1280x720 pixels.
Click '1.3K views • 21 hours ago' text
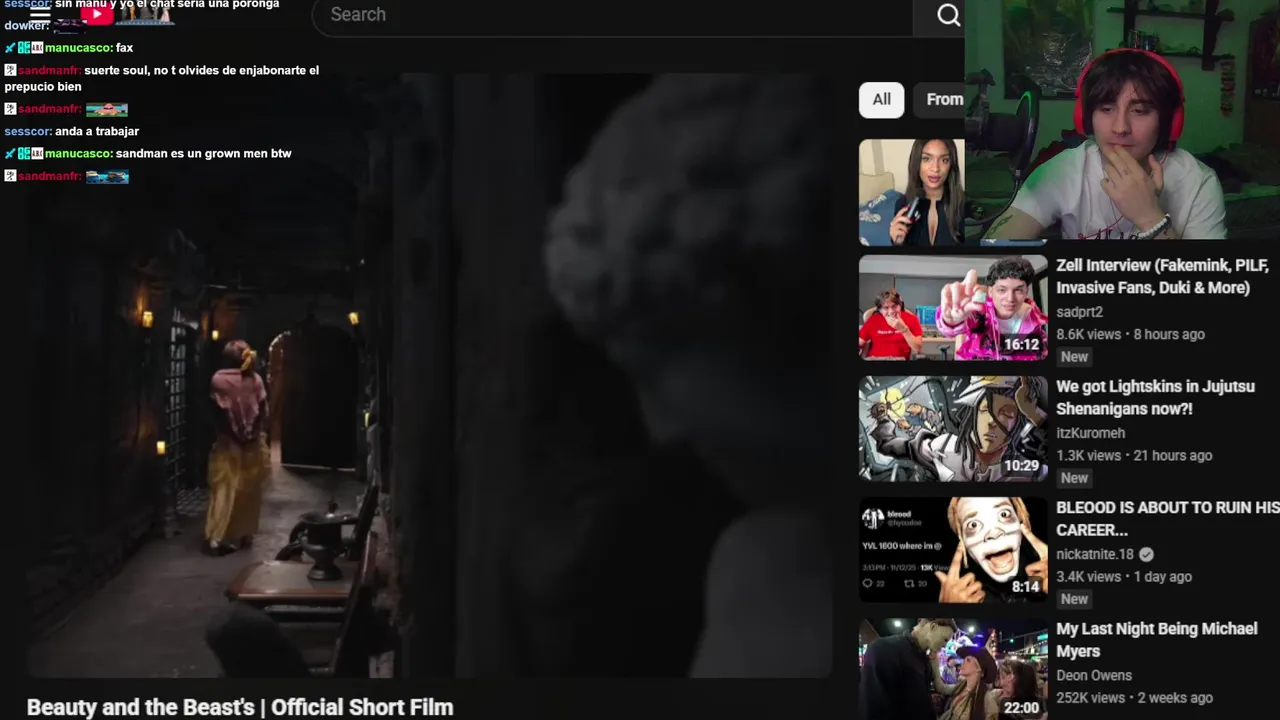tap(1134, 455)
